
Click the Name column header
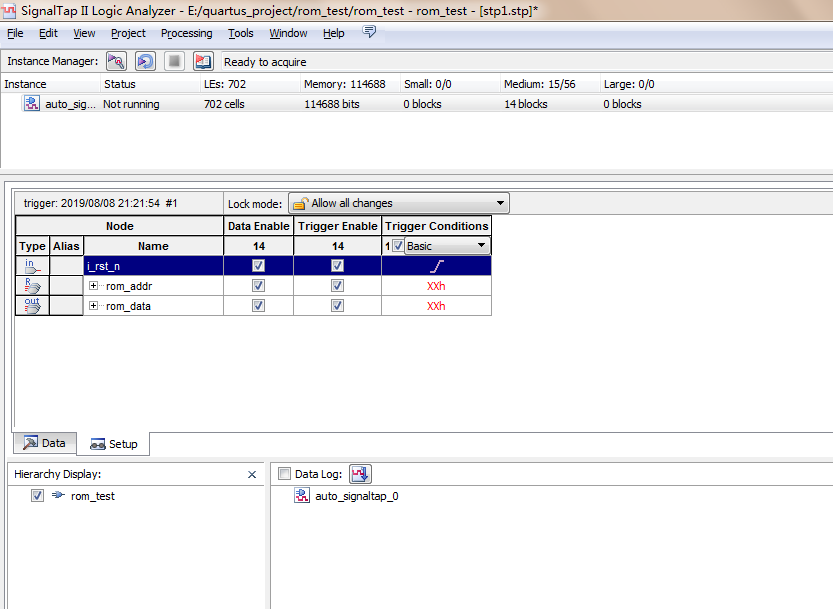(153, 246)
